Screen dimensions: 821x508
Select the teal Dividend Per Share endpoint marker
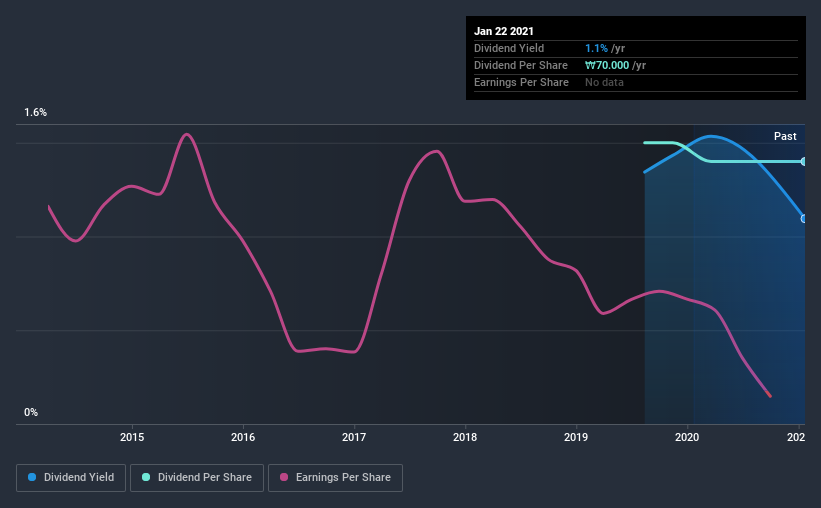point(803,161)
